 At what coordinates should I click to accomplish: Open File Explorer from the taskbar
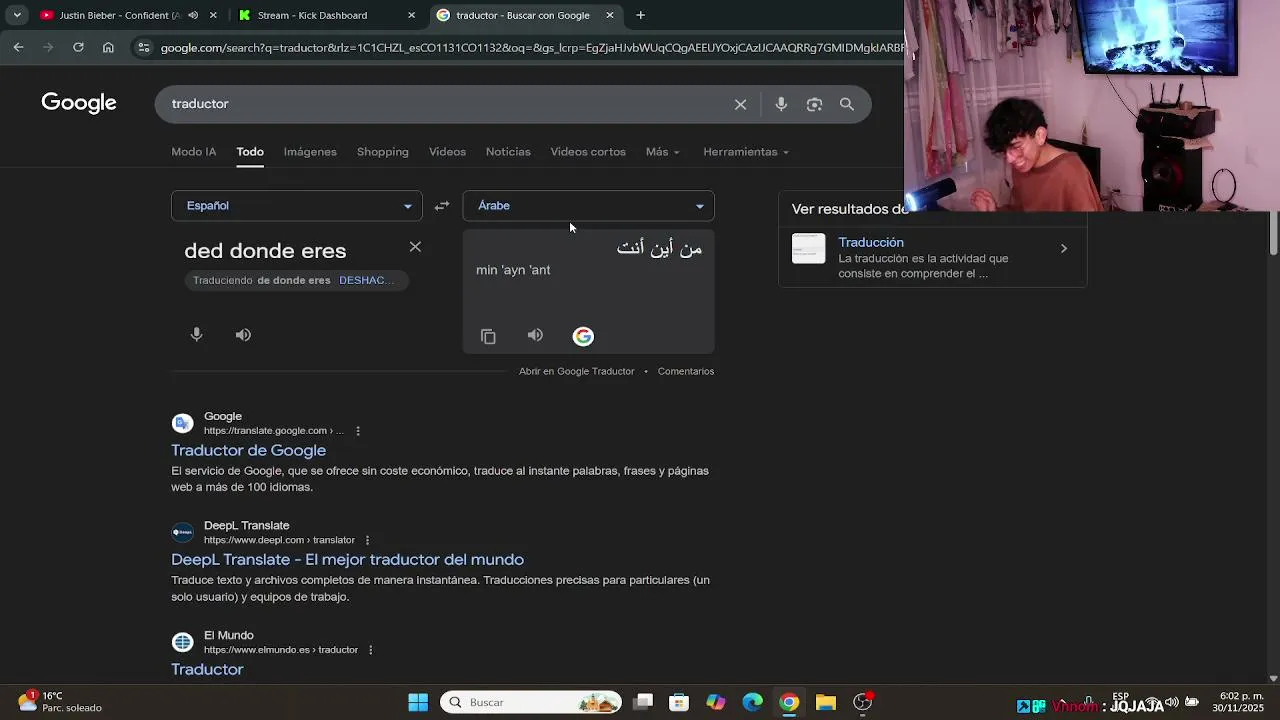pos(826,702)
